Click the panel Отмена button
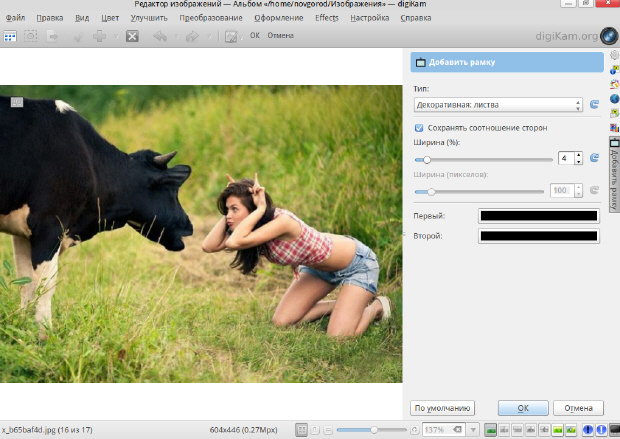 point(578,408)
